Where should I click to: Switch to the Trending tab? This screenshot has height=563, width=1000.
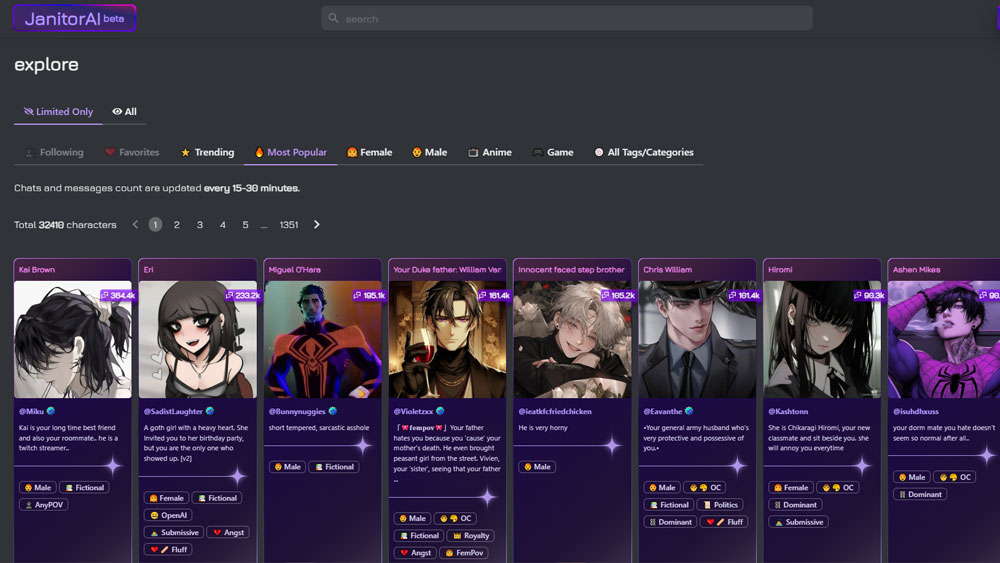(x=207, y=152)
